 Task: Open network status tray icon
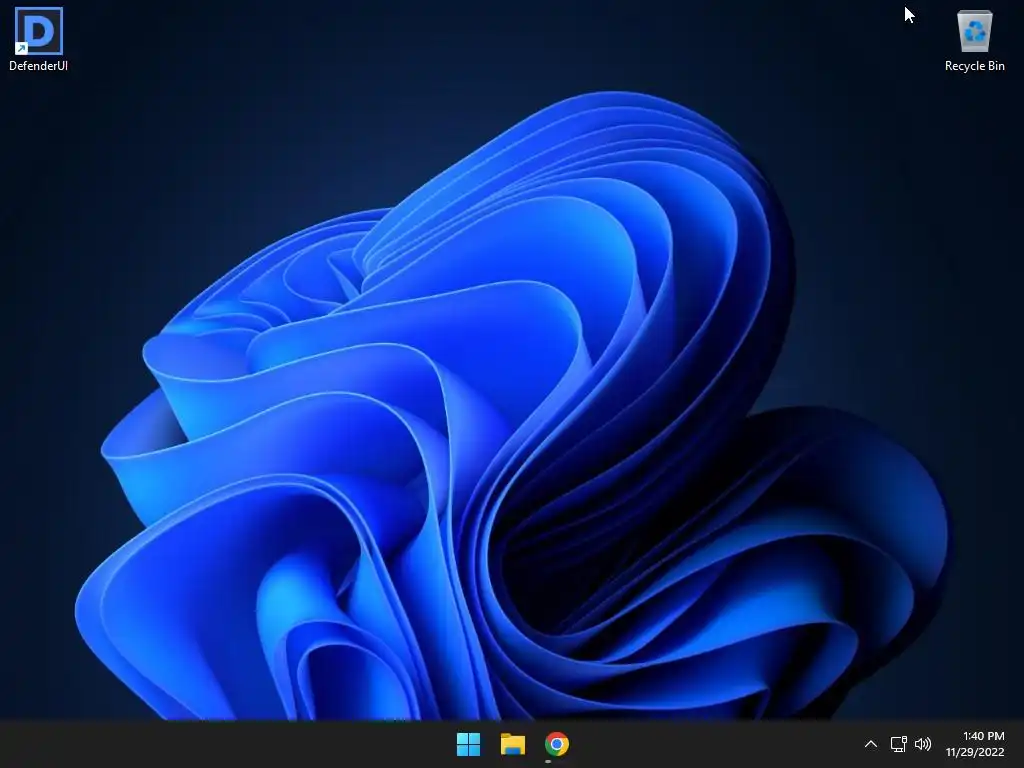[899, 744]
